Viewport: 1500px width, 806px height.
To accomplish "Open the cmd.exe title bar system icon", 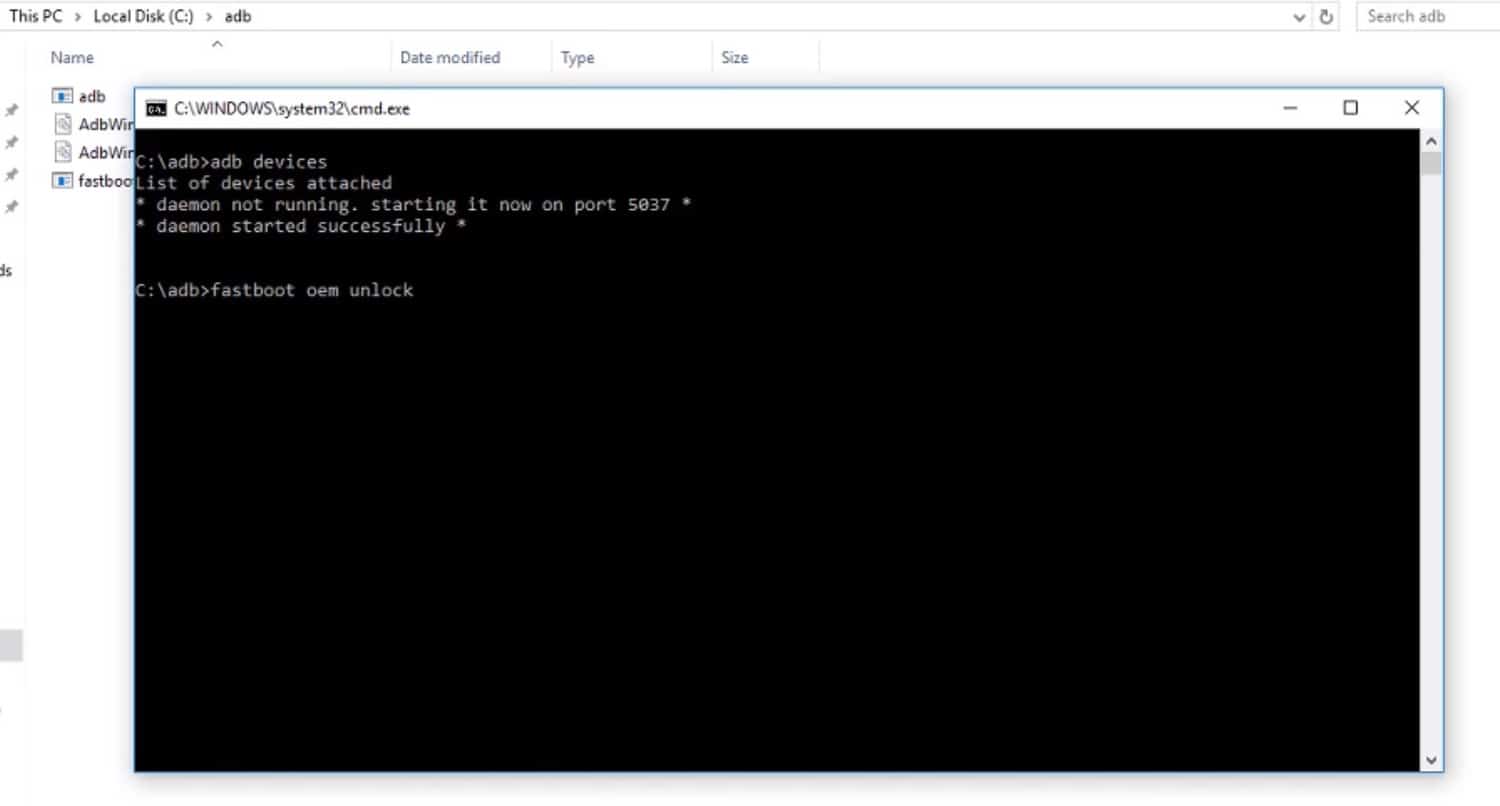I will [x=156, y=109].
